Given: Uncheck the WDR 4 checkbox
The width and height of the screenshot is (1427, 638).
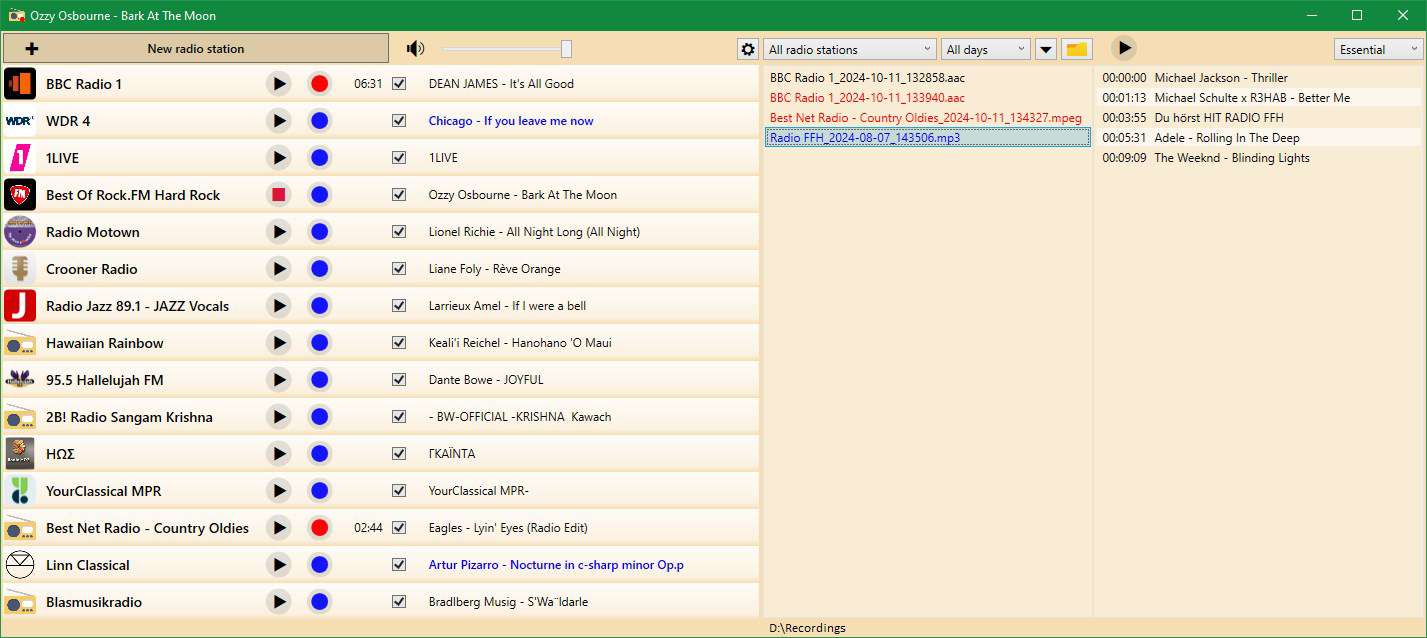Looking at the screenshot, I should pyautogui.click(x=399, y=121).
